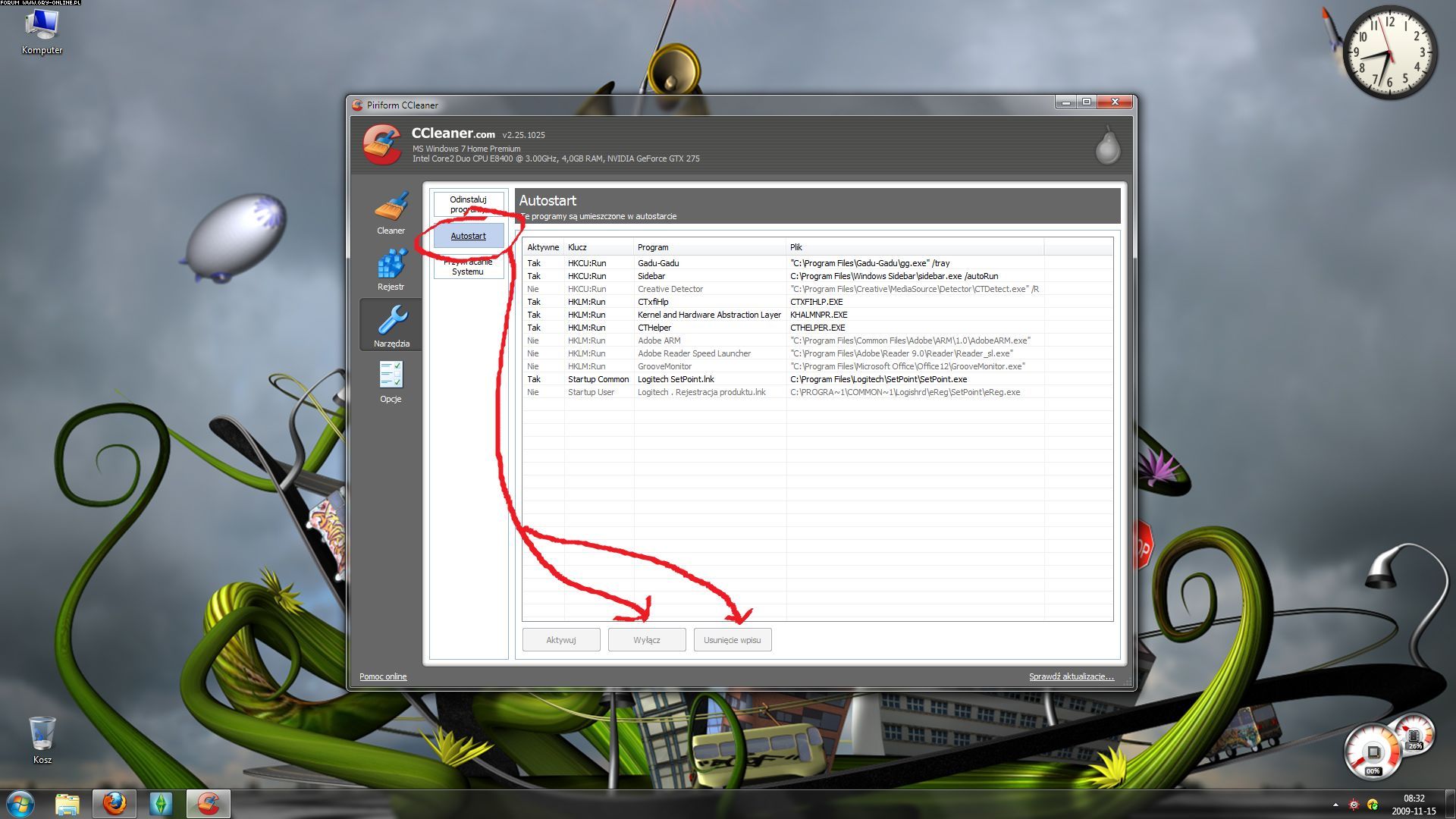Click the Aktywuj button

tap(561, 640)
